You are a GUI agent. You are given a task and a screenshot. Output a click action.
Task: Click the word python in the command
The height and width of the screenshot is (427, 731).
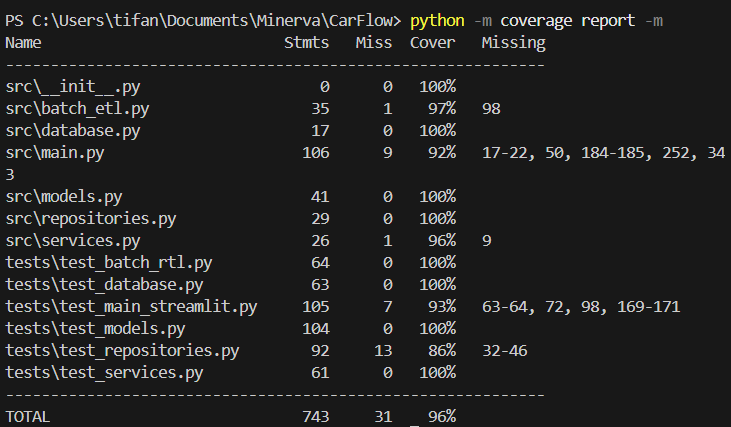pyautogui.click(x=436, y=21)
